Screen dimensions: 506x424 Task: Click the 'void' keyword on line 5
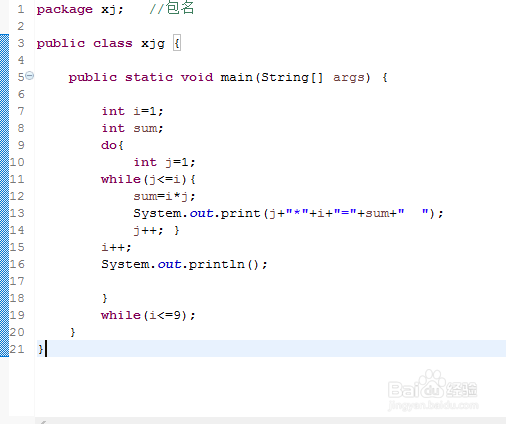click(197, 77)
